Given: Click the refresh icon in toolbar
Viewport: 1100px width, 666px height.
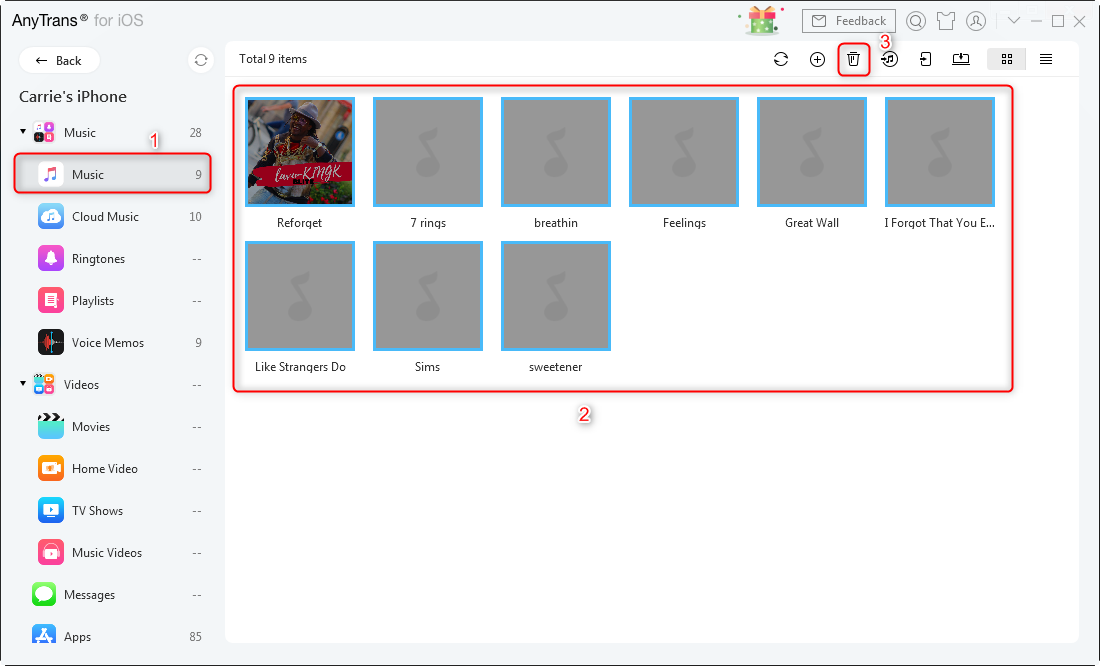Looking at the screenshot, I should point(781,60).
